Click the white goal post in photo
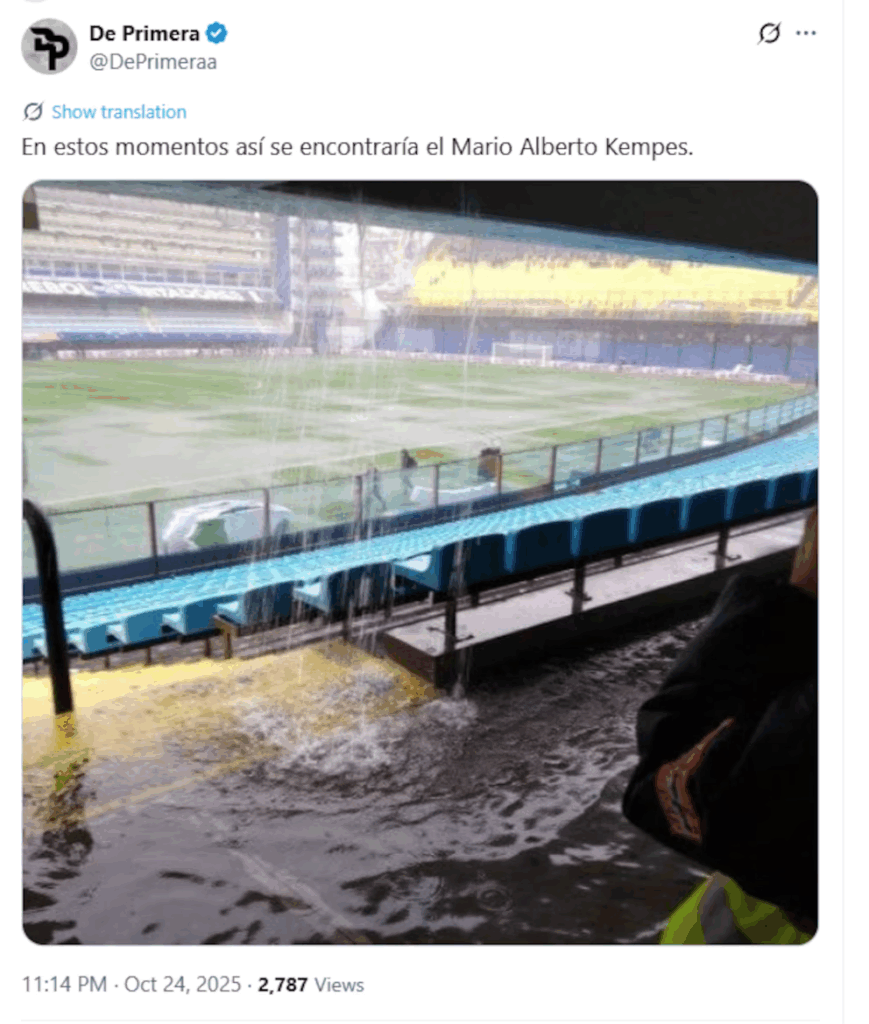 point(521,353)
